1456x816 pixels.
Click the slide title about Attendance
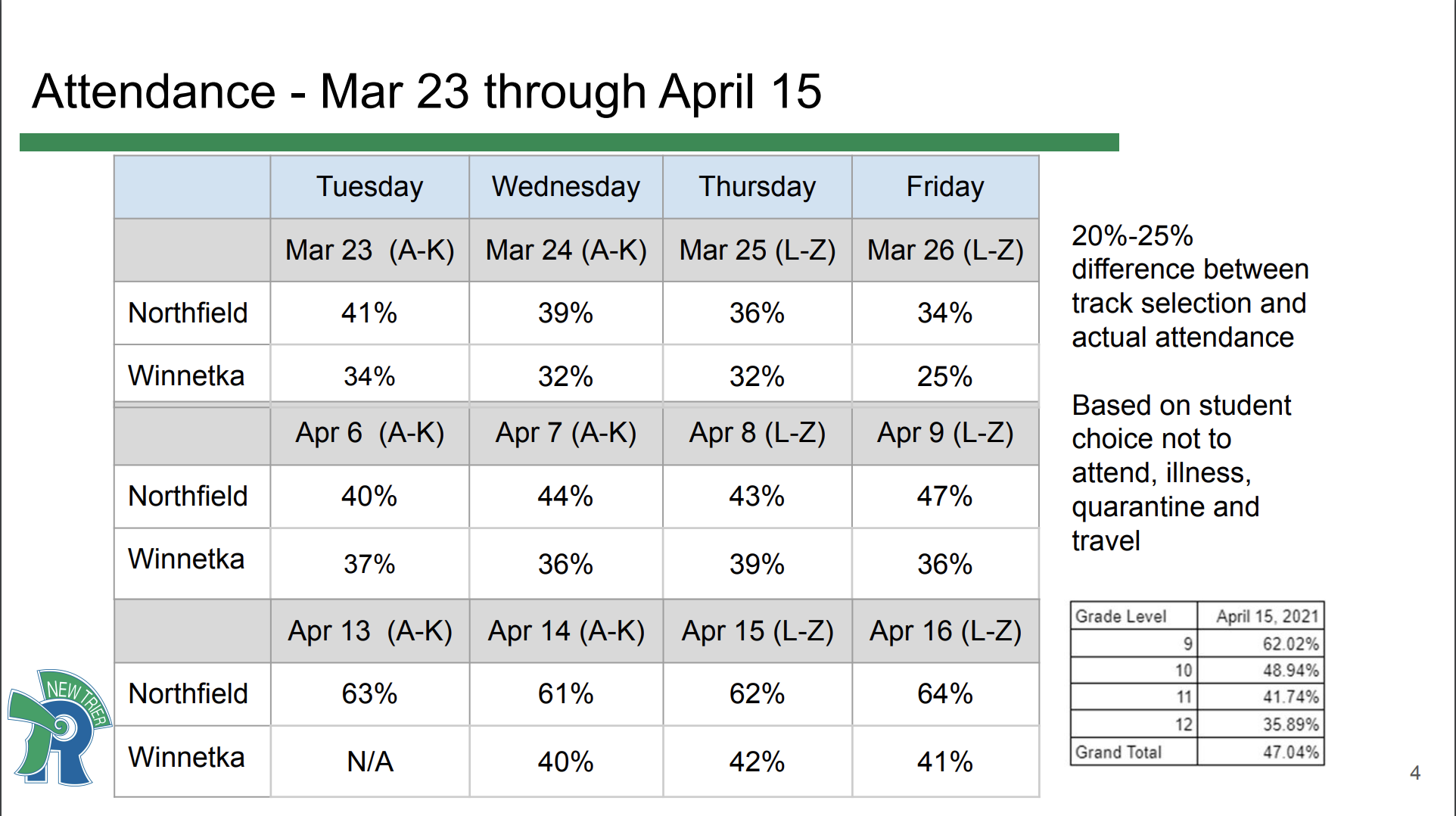pyautogui.click(x=426, y=92)
